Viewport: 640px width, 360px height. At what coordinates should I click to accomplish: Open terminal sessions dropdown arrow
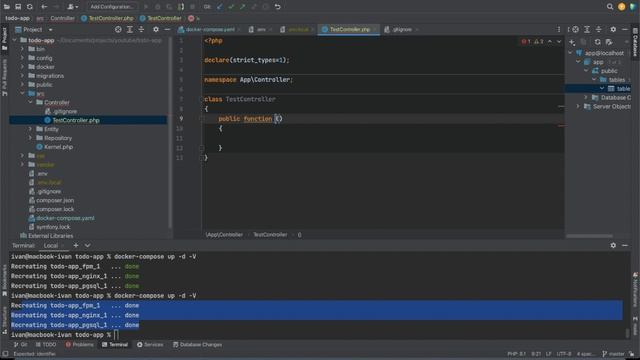coord(87,245)
